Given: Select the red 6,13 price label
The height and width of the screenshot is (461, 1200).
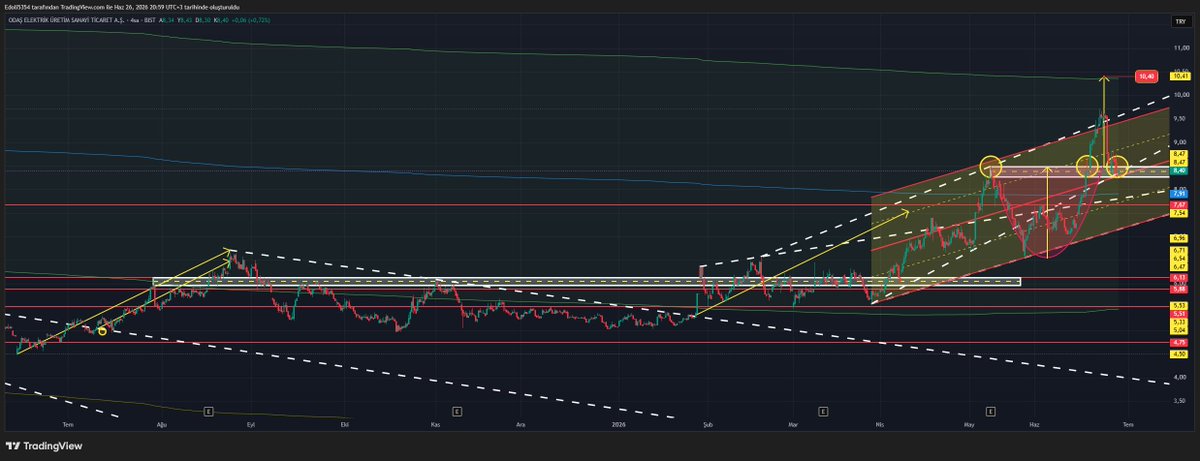Looking at the screenshot, I should pyautogui.click(x=1180, y=278).
